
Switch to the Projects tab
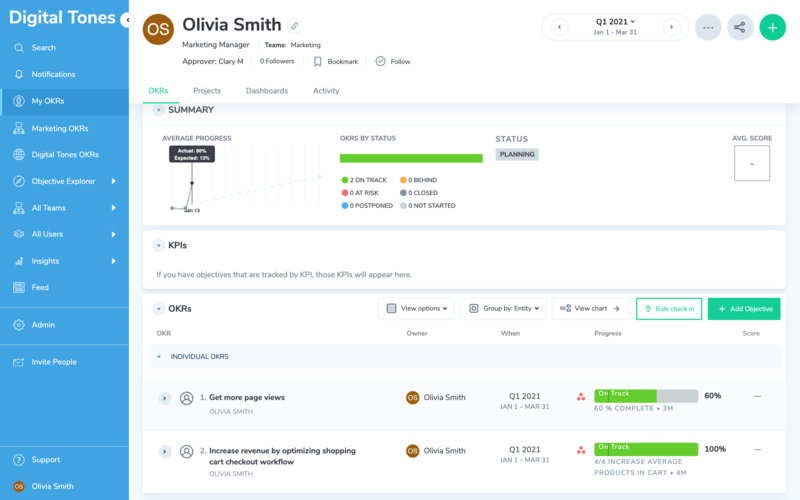pyautogui.click(x=207, y=91)
